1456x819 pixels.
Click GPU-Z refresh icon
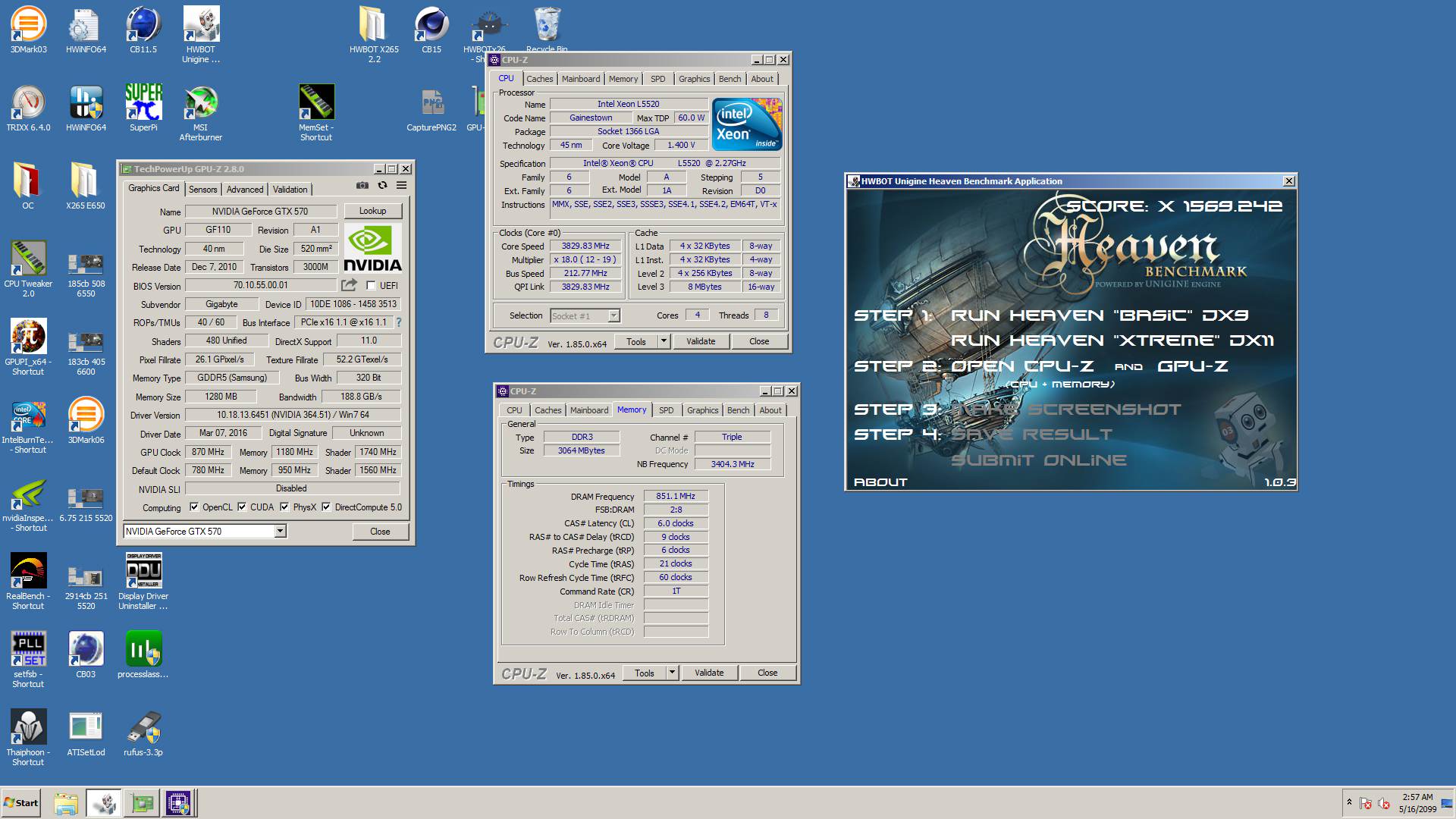click(382, 186)
